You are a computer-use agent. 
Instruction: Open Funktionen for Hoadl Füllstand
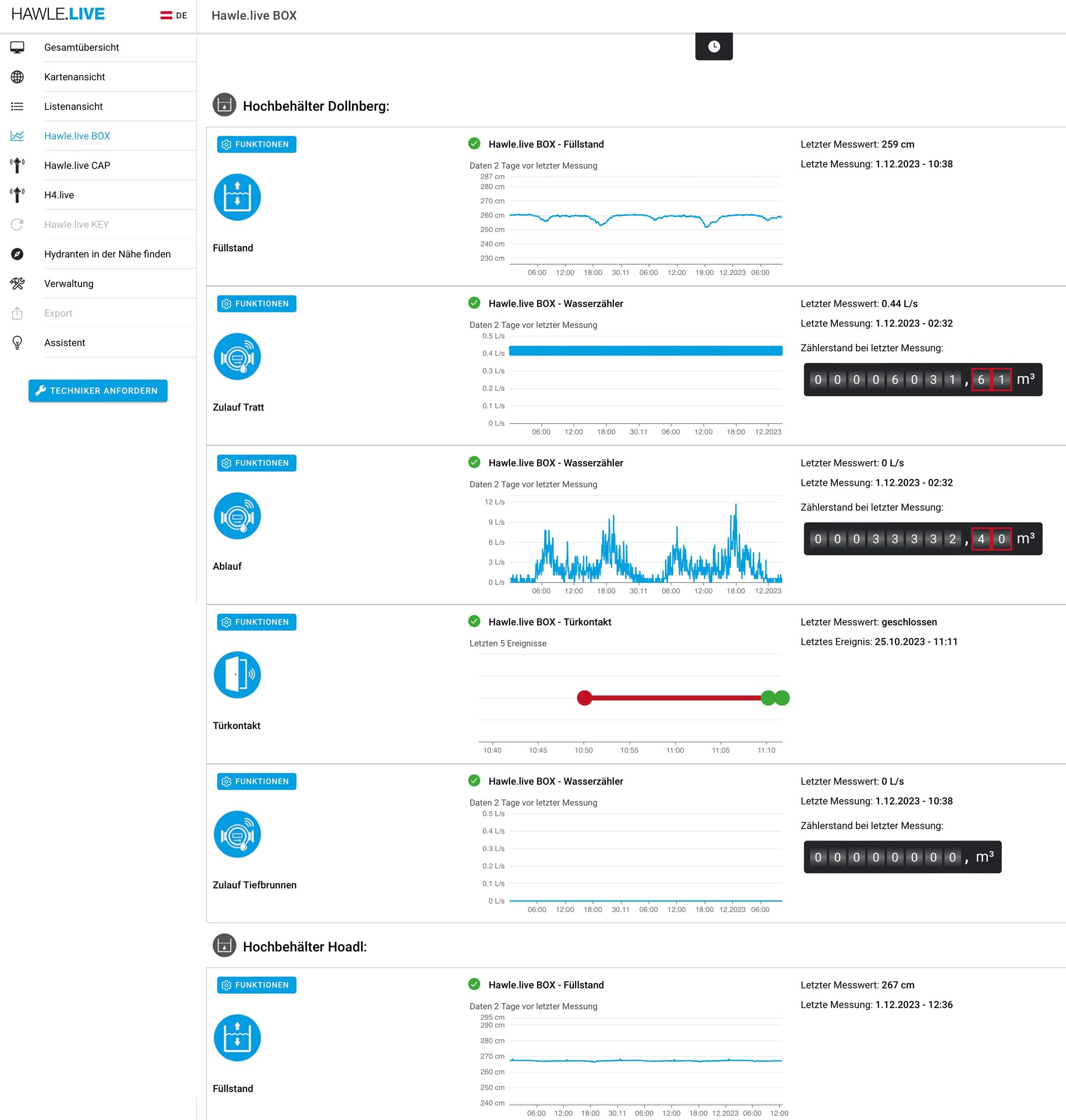(x=256, y=985)
